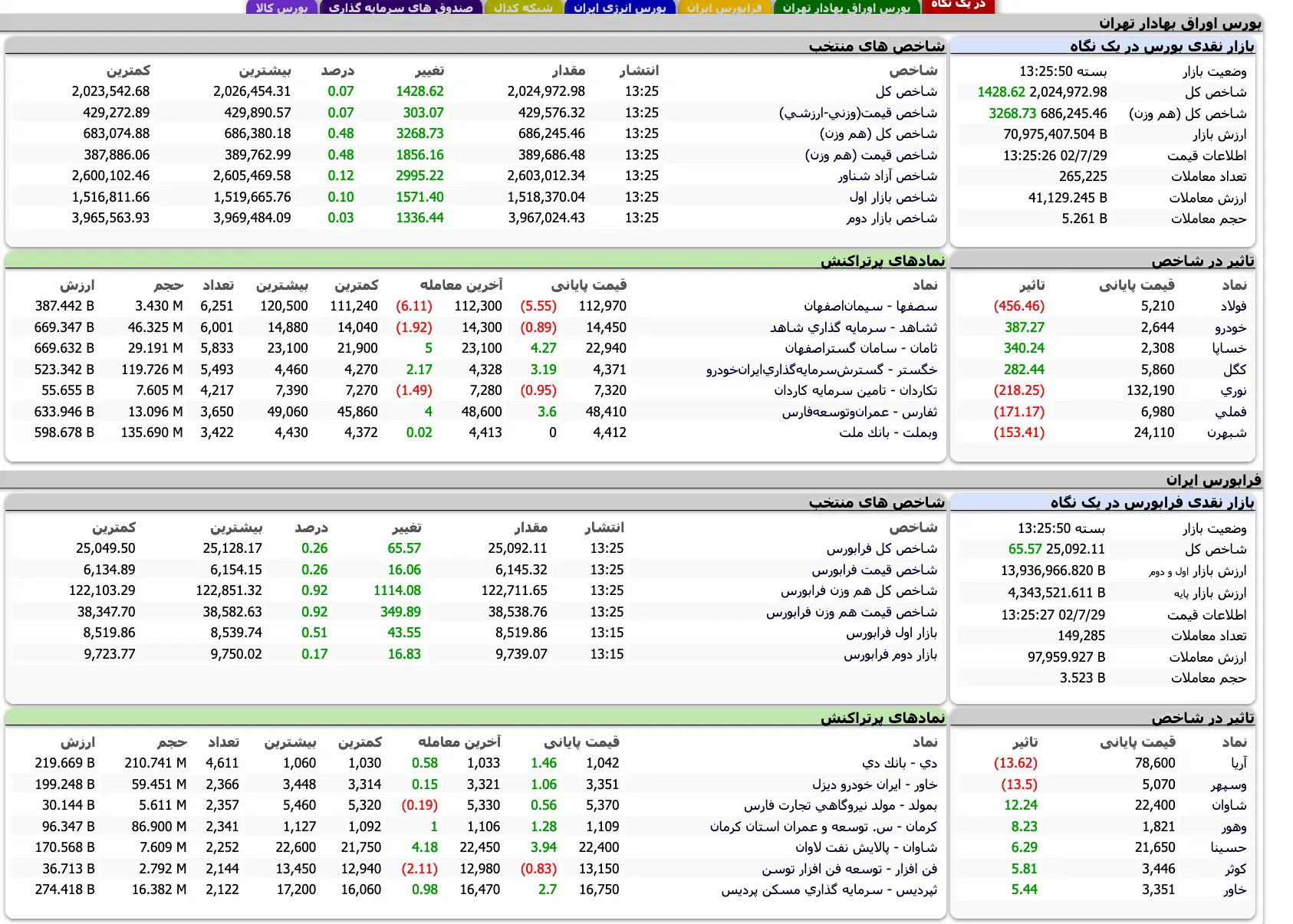Switch to the green 'بورس اوراق بهادار تهران' tab

click(846, 8)
